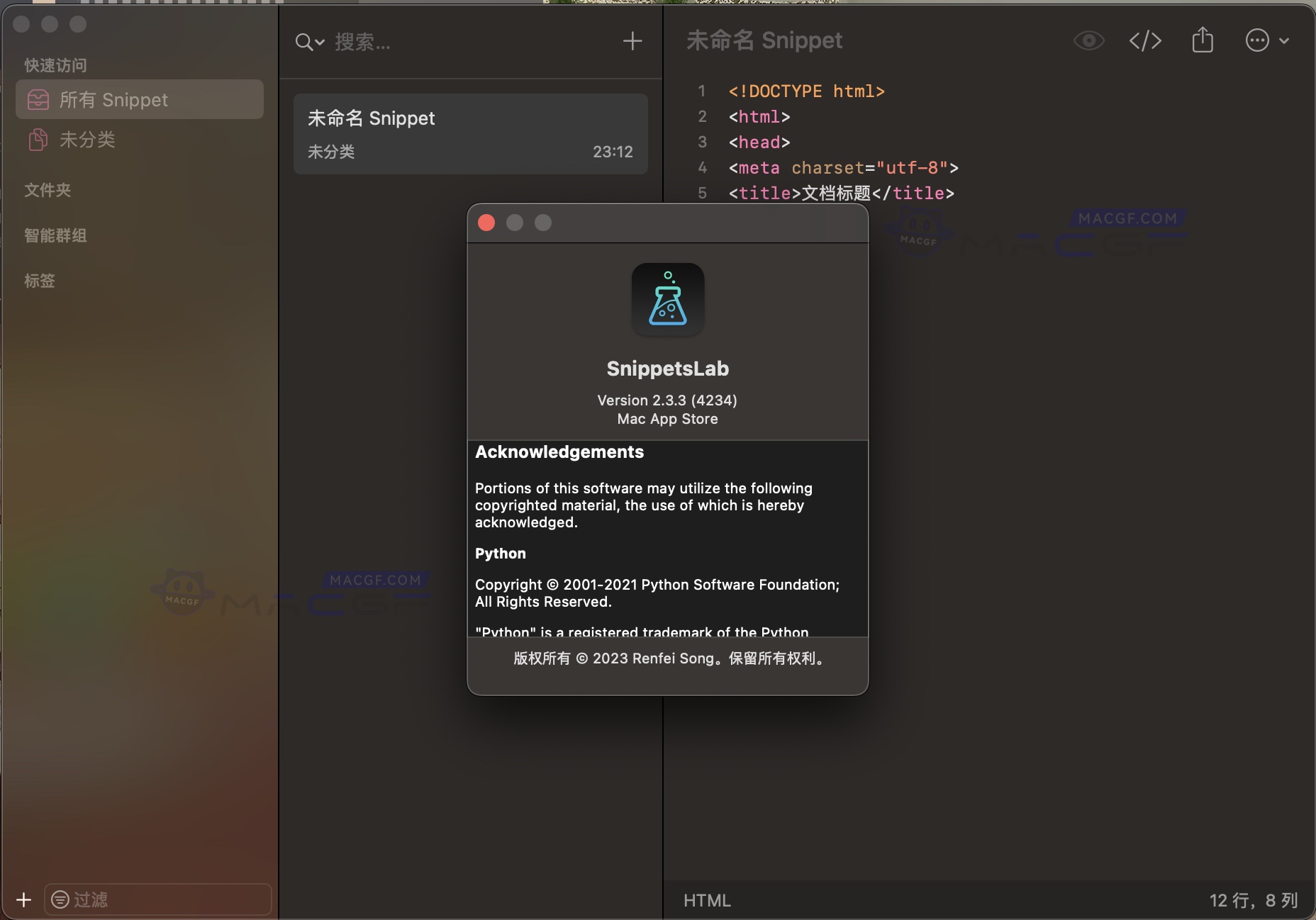This screenshot has height=920, width=1316.
Task: Click the share icon in the toolbar
Action: point(1202,40)
